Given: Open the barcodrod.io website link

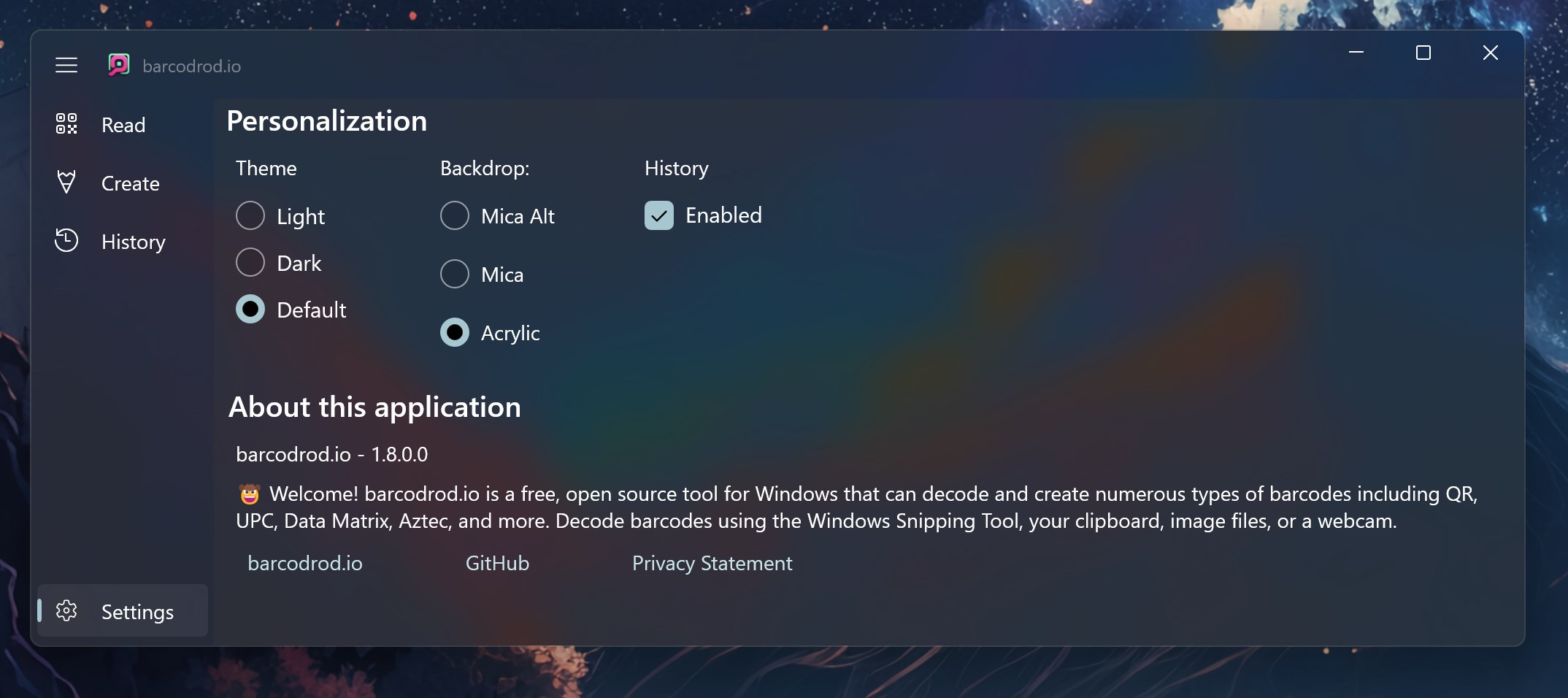Looking at the screenshot, I should 305,563.
